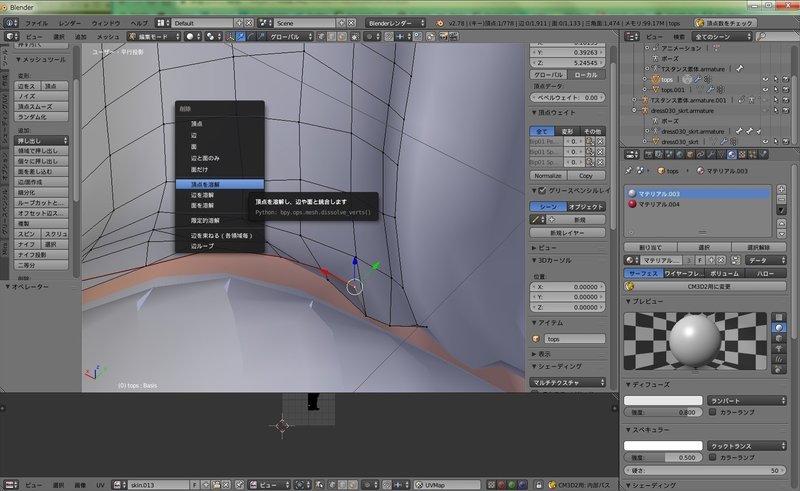800x491 pixels.
Task: Open the ファイル menu in header
Action: coord(37,23)
